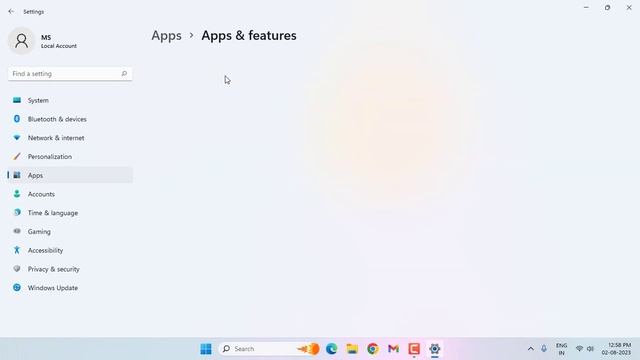Open Personalization settings
640x360 pixels.
point(70,156)
